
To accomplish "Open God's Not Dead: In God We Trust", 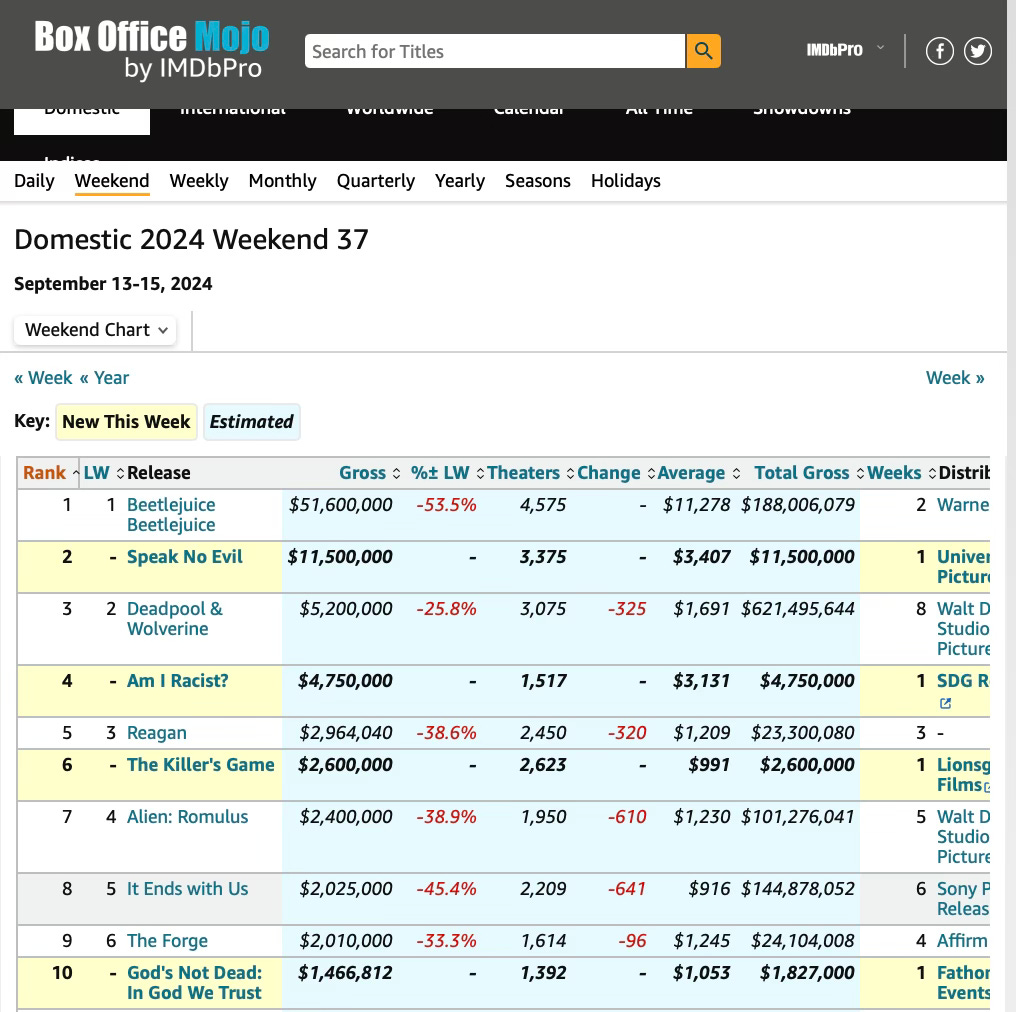I will pos(194,983).
